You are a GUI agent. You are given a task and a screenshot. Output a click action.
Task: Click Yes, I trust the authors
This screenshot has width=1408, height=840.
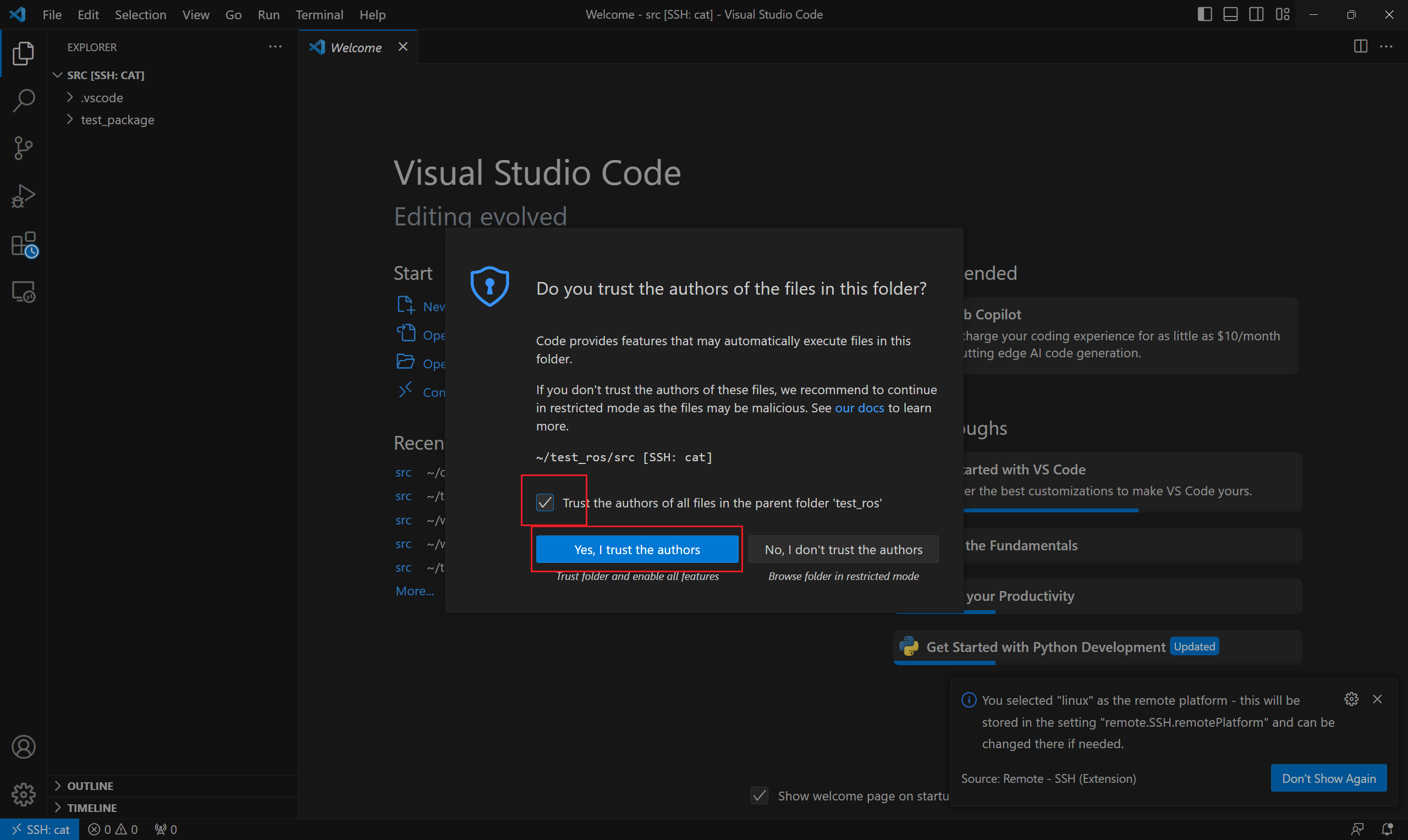pos(637,549)
